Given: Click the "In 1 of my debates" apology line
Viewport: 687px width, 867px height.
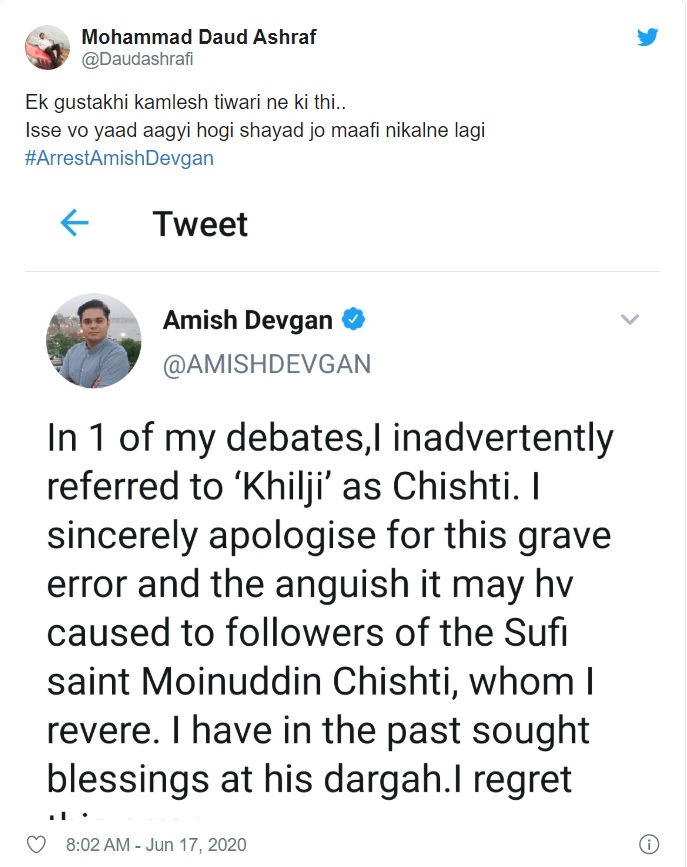Looking at the screenshot, I should [330, 441].
